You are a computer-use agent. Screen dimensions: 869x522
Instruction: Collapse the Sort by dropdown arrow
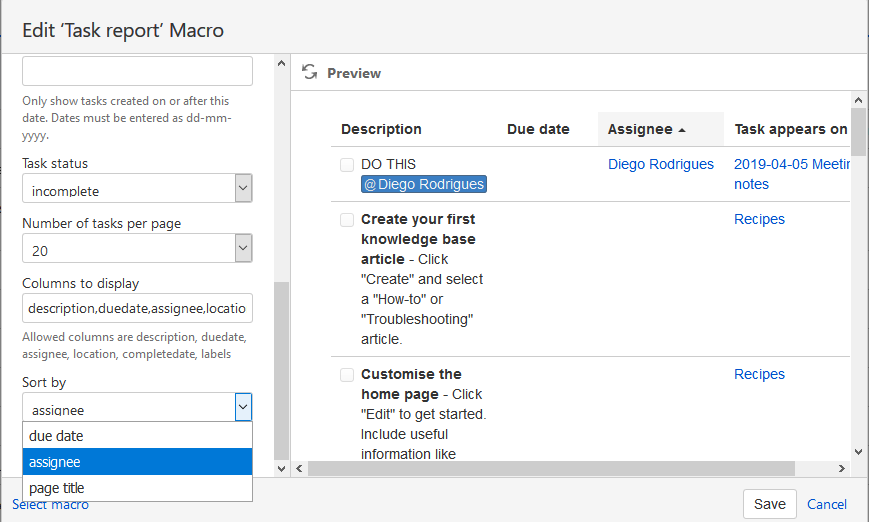tap(243, 407)
